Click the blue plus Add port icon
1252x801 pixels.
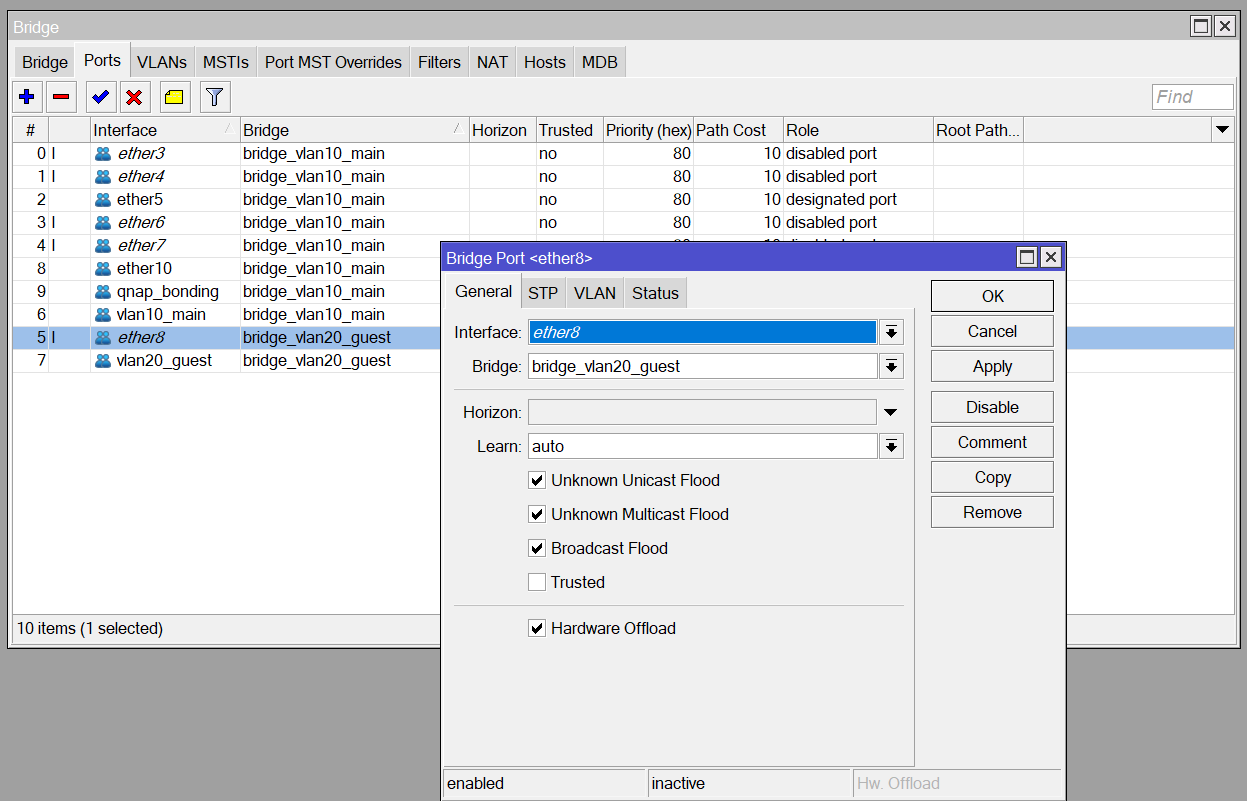pyautogui.click(x=27, y=97)
